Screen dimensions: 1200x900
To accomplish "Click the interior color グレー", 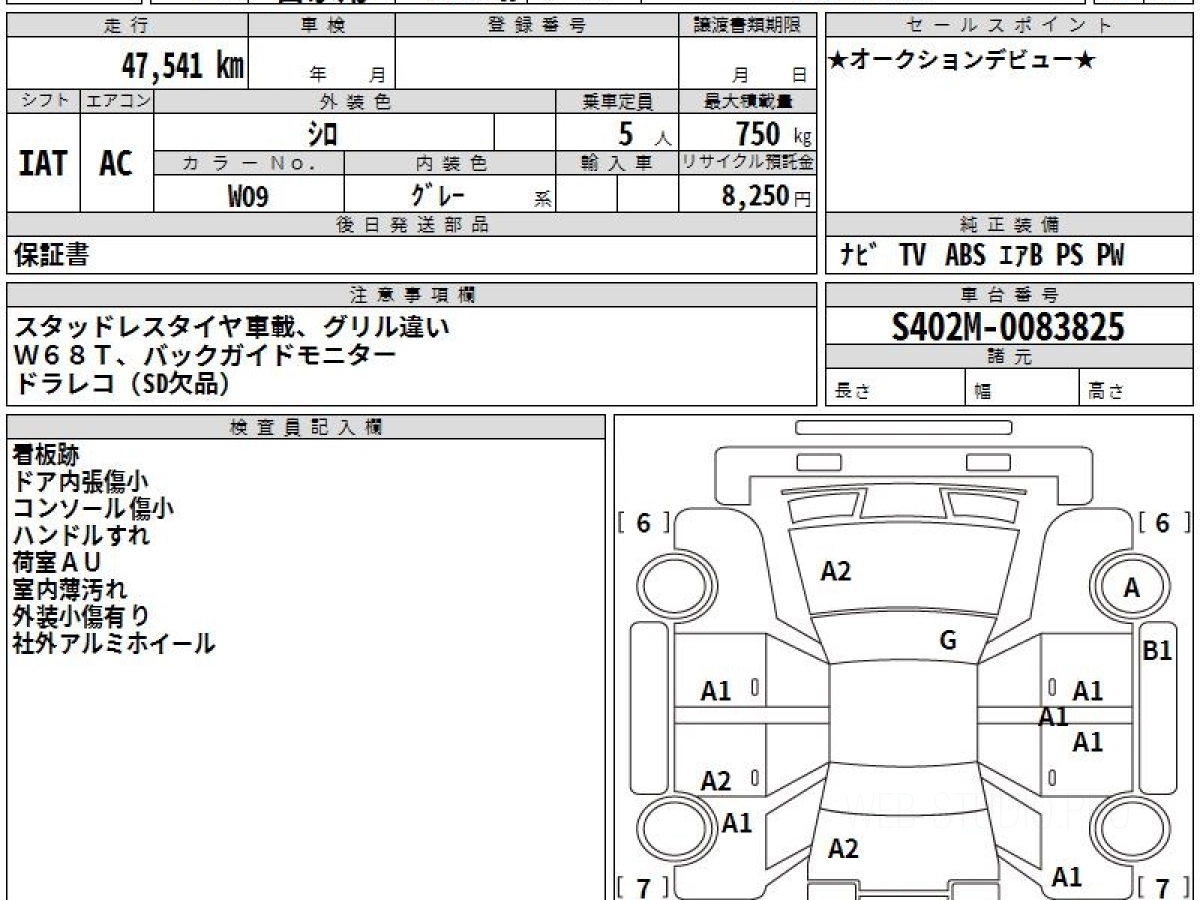I will [x=437, y=194].
